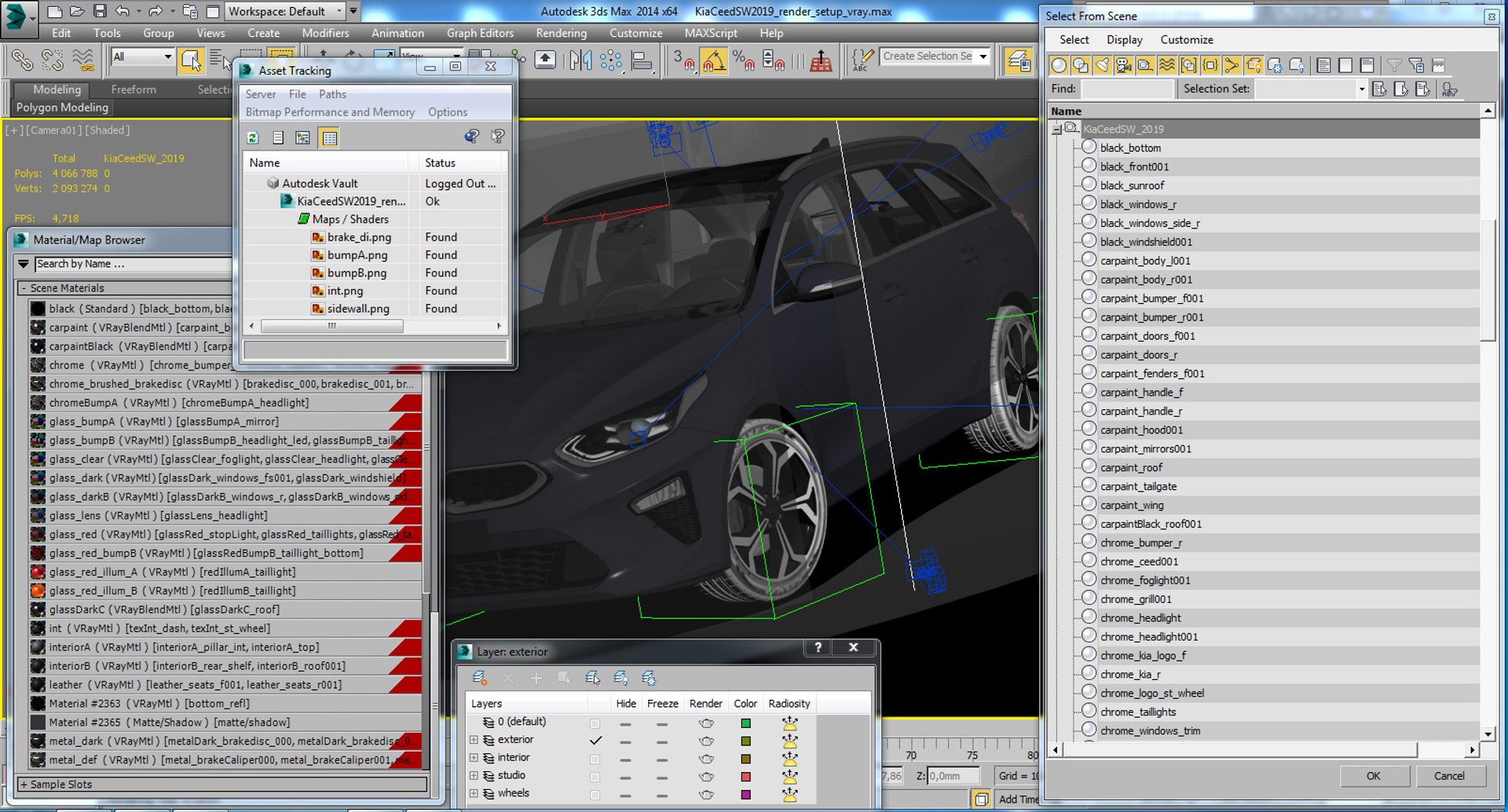This screenshot has height=812, width=1508.
Task: Click the Refresh icon in Asset Tracking
Action: 253,137
